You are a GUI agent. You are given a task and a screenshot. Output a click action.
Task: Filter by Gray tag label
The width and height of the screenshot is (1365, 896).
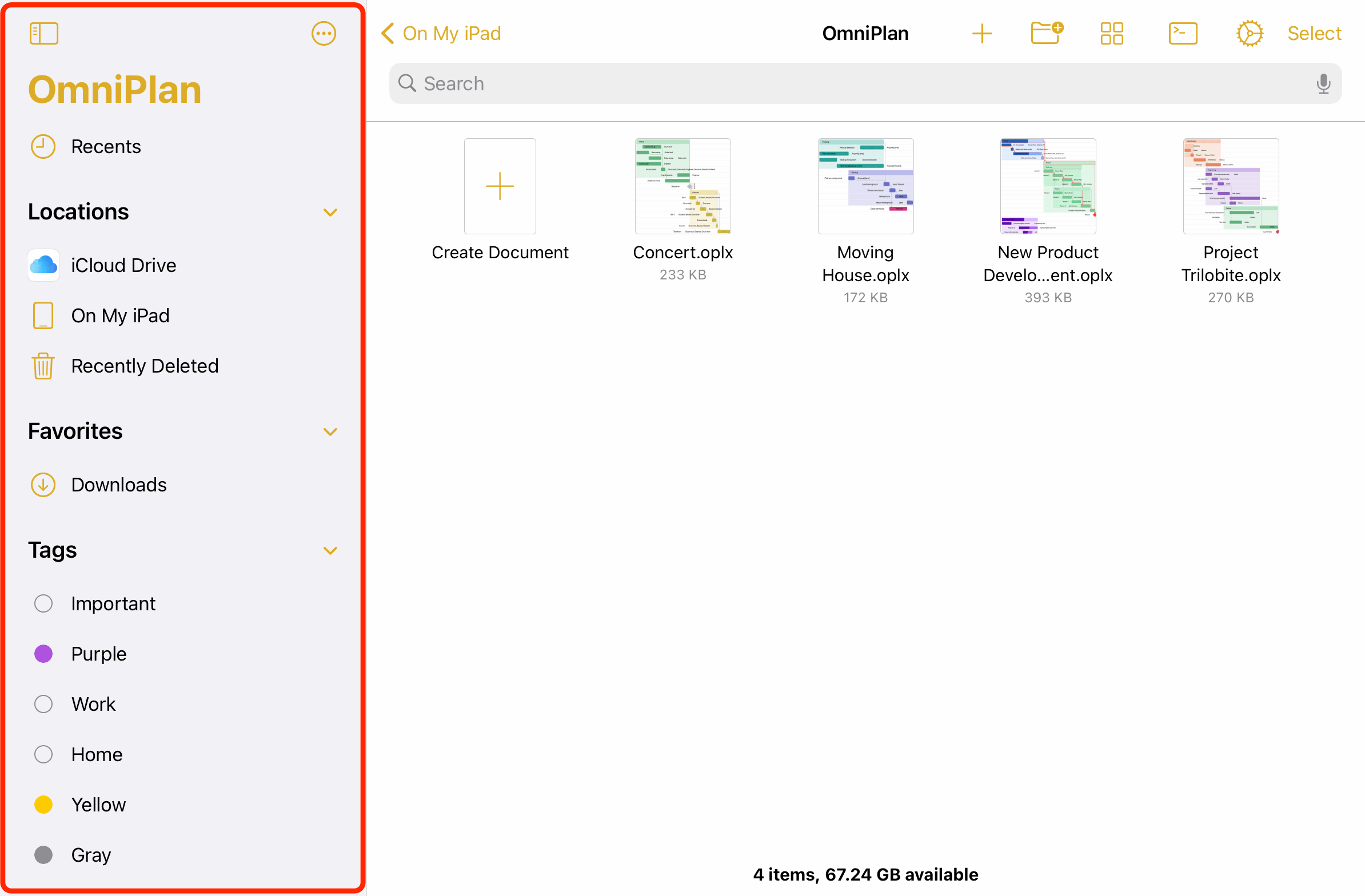click(x=91, y=855)
